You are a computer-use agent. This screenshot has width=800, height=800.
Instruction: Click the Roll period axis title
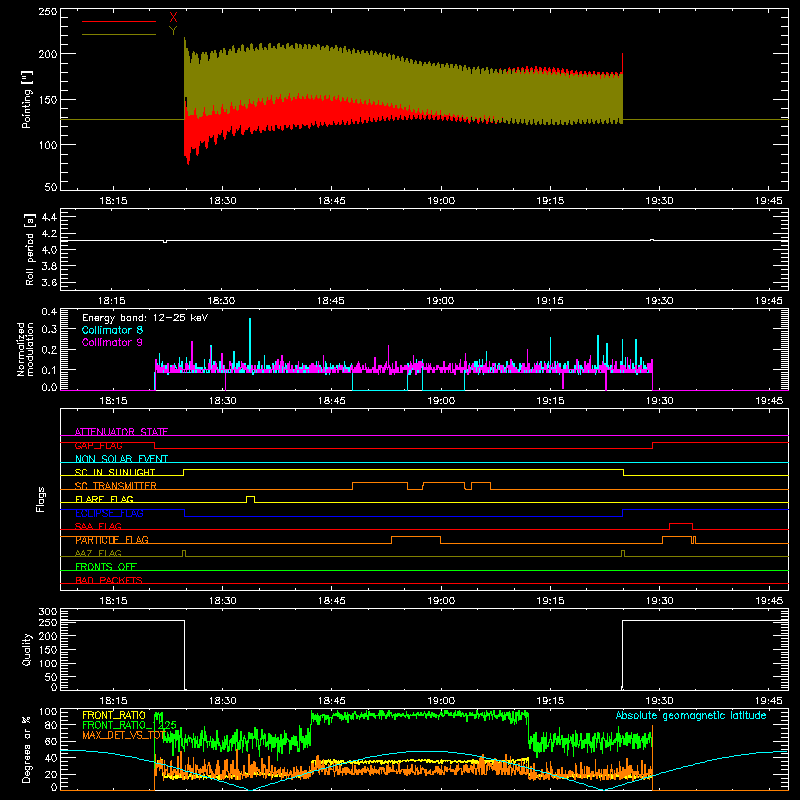coord(30,249)
